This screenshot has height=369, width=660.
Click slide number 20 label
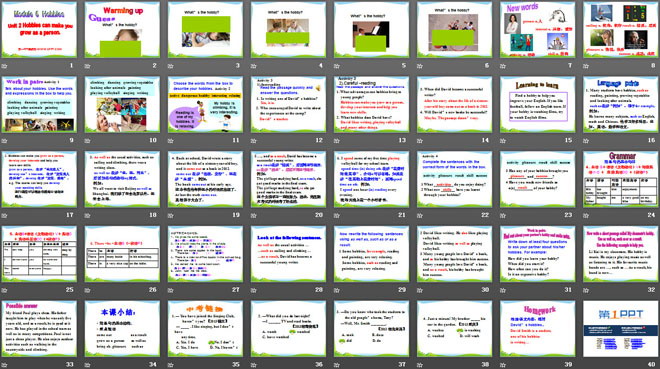point(319,215)
